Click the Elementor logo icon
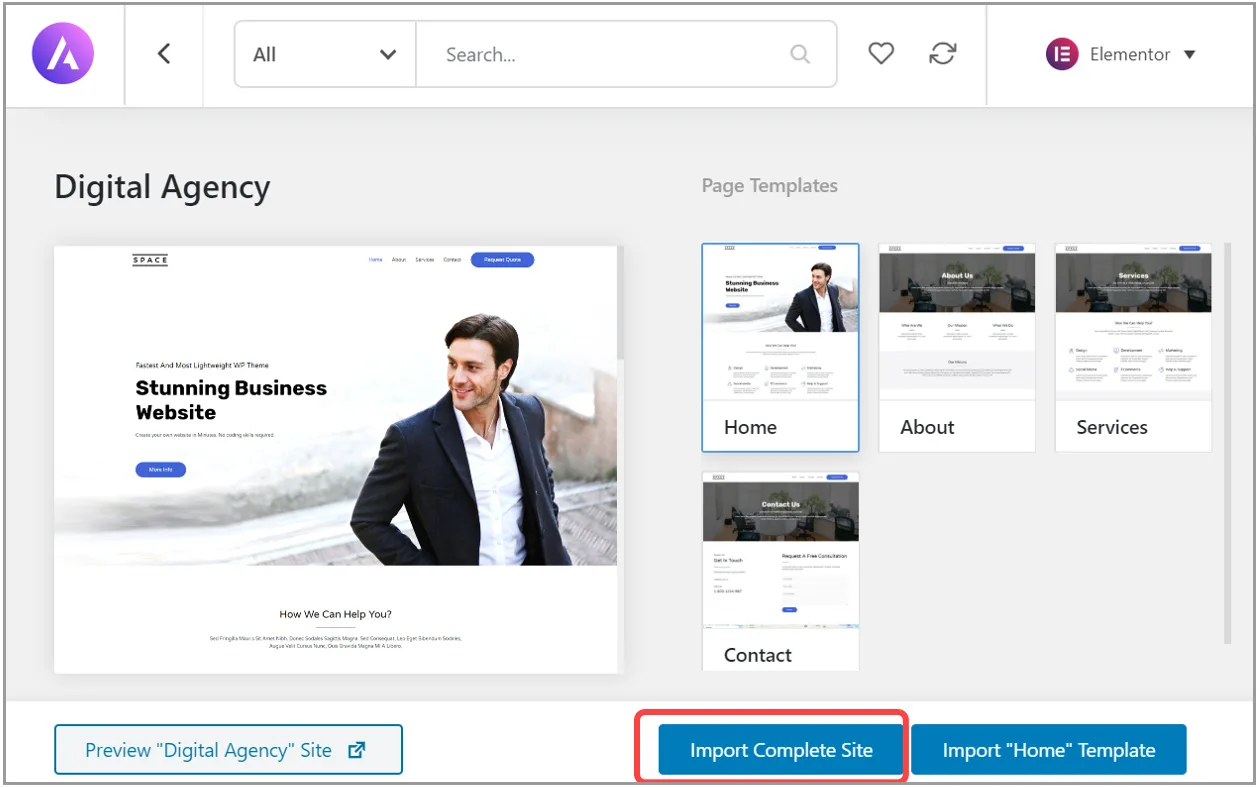The height and width of the screenshot is (787, 1260). click(1062, 54)
